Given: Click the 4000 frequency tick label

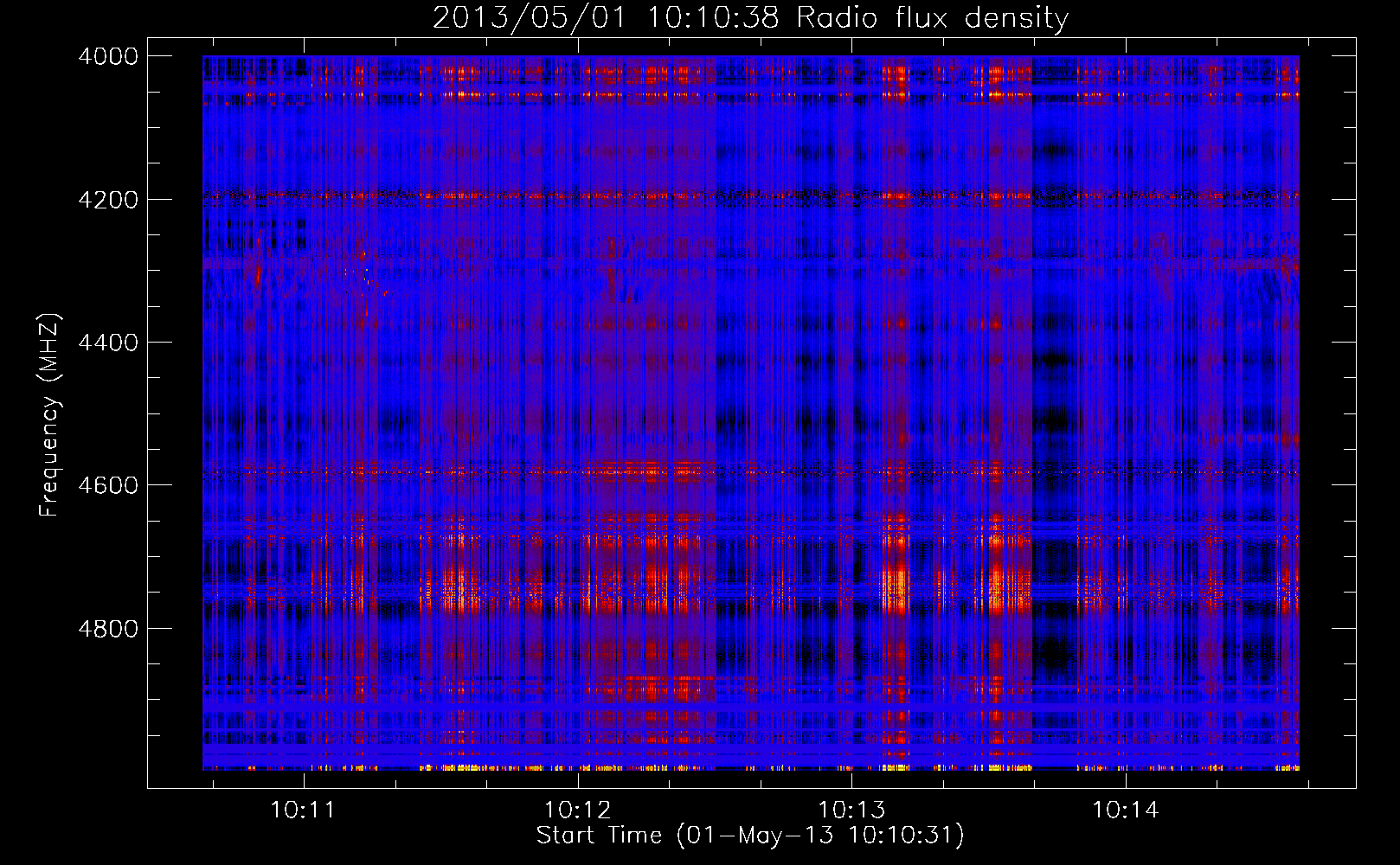Looking at the screenshot, I should (x=108, y=56).
